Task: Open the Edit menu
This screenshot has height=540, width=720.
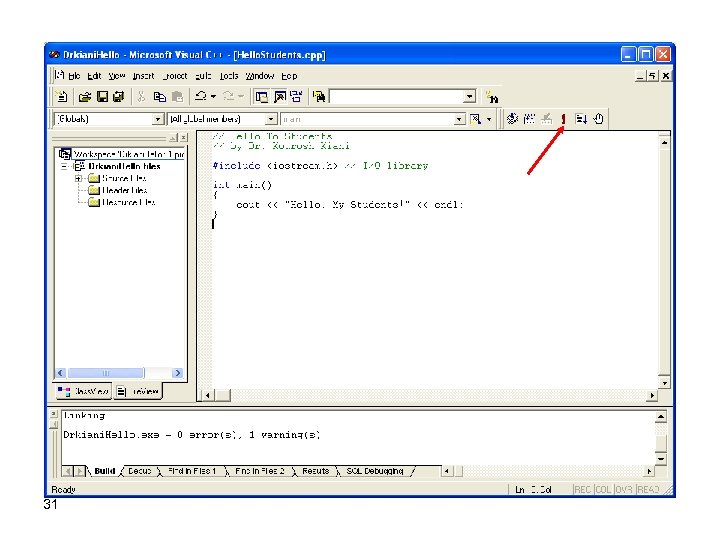Action: click(x=94, y=76)
